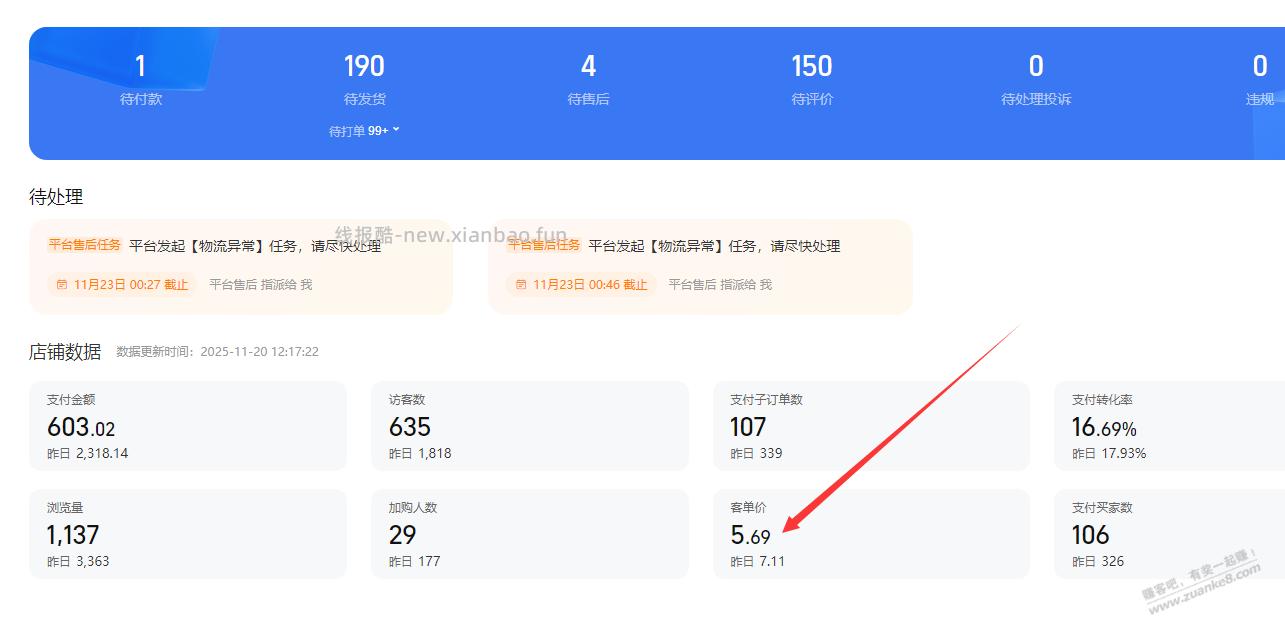1285x634 pixels.
Task: Click the calendar icon beside 11月23日 00:27
Action: click(61, 285)
